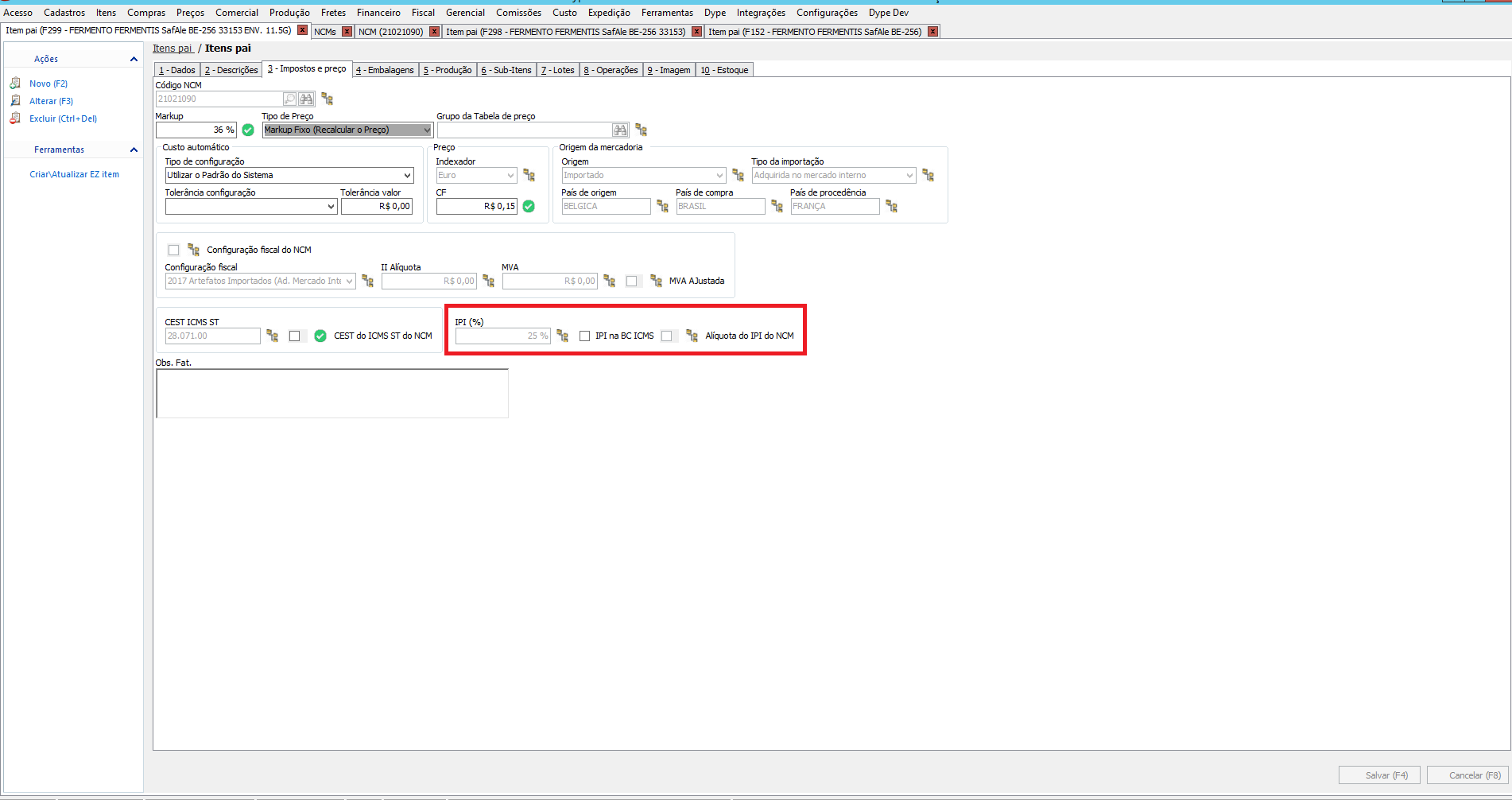Click into the Tolerância valor field
Screen dimensions: 1512x800
tap(377, 207)
